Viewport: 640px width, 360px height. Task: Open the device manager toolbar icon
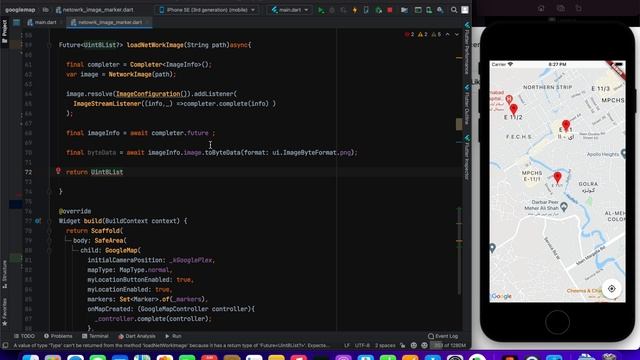click(429, 10)
